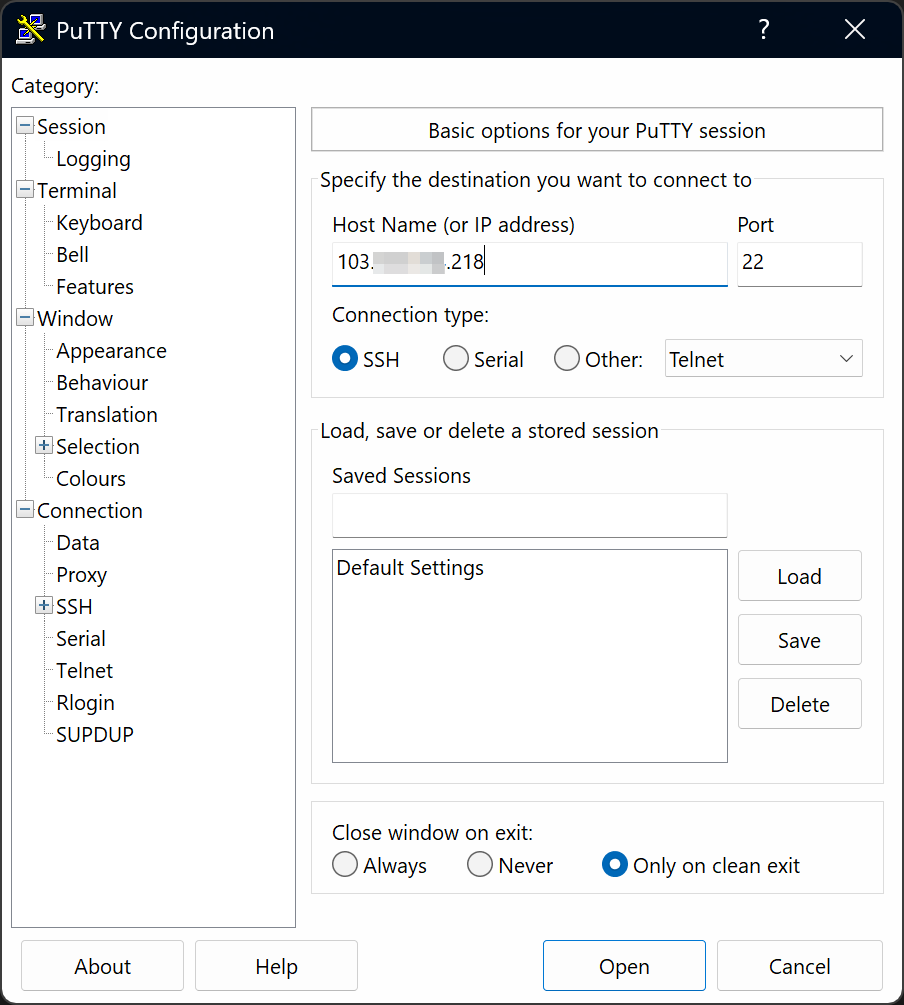Image resolution: width=904 pixels, height=1005 pixels.
Task: Open the Telnet protocol dropdown
Action: [763, 359]
